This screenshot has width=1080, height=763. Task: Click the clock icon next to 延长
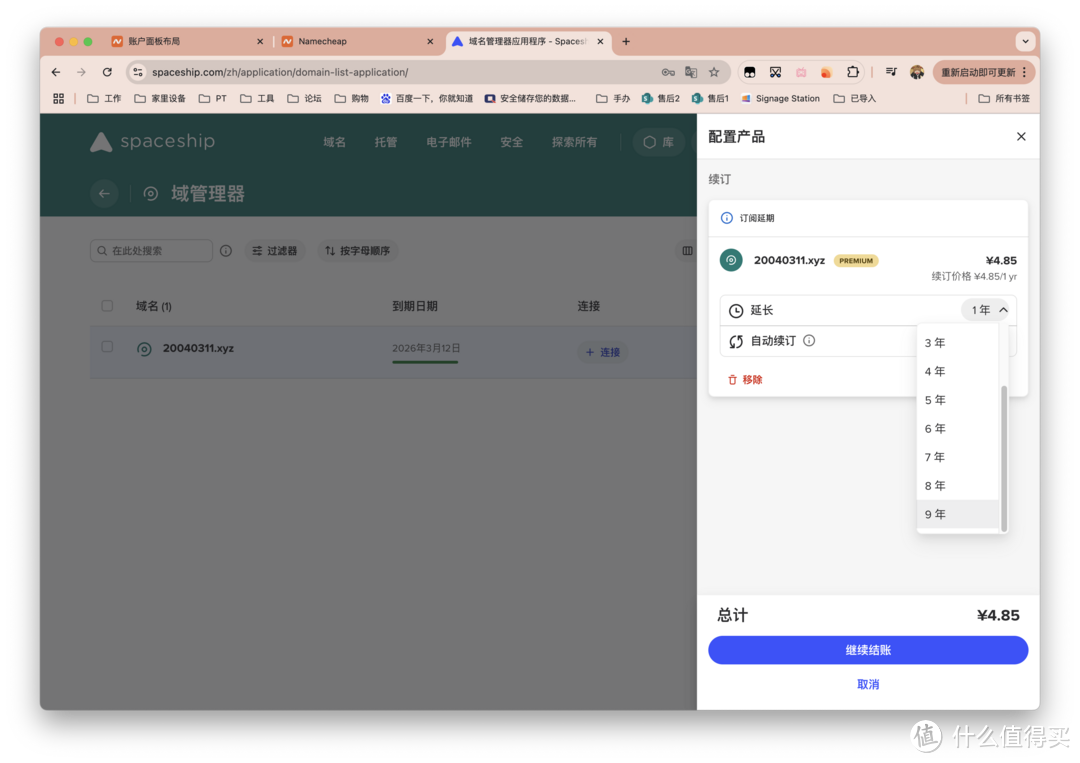[x=735, y=310]
